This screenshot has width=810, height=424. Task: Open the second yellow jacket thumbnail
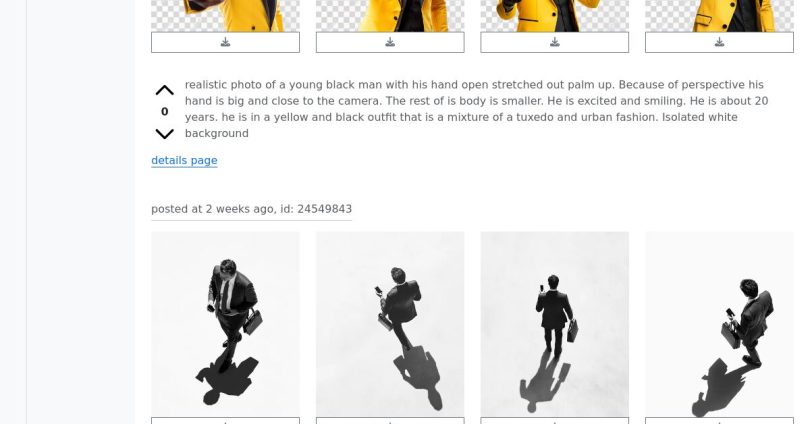point(390,15)
